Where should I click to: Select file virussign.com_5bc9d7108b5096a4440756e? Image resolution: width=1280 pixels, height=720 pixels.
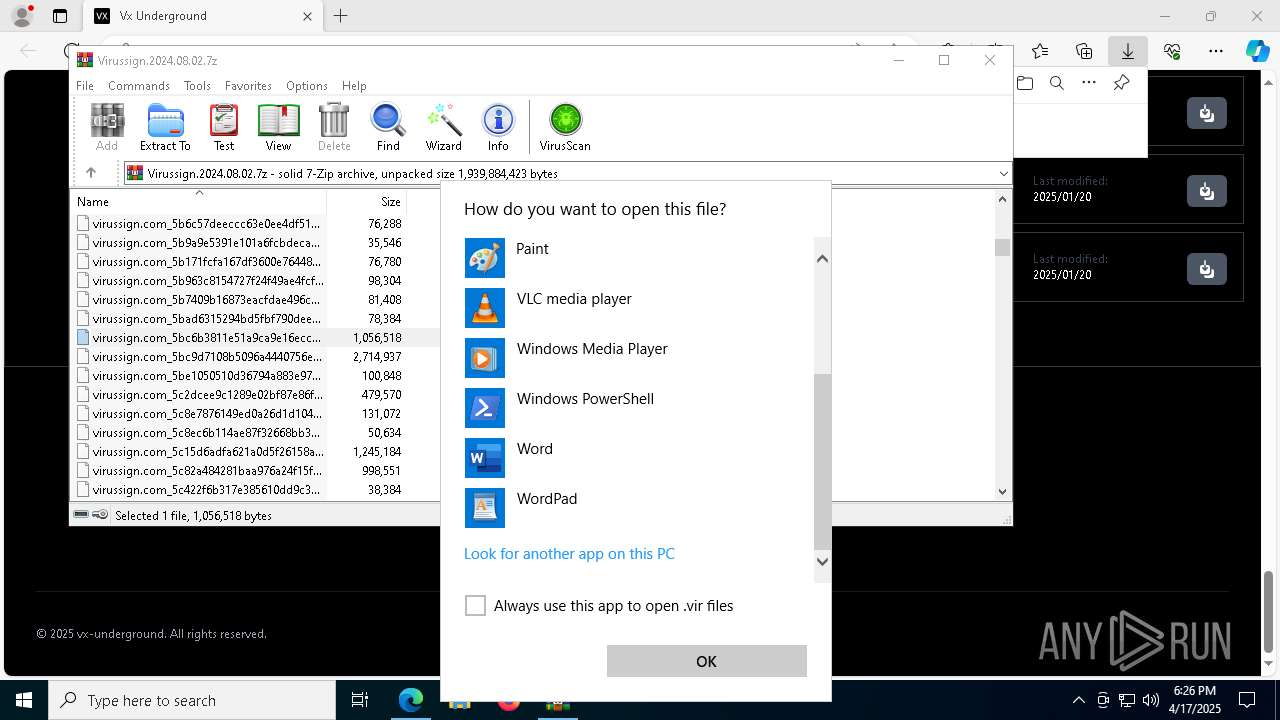coord(200,357)
